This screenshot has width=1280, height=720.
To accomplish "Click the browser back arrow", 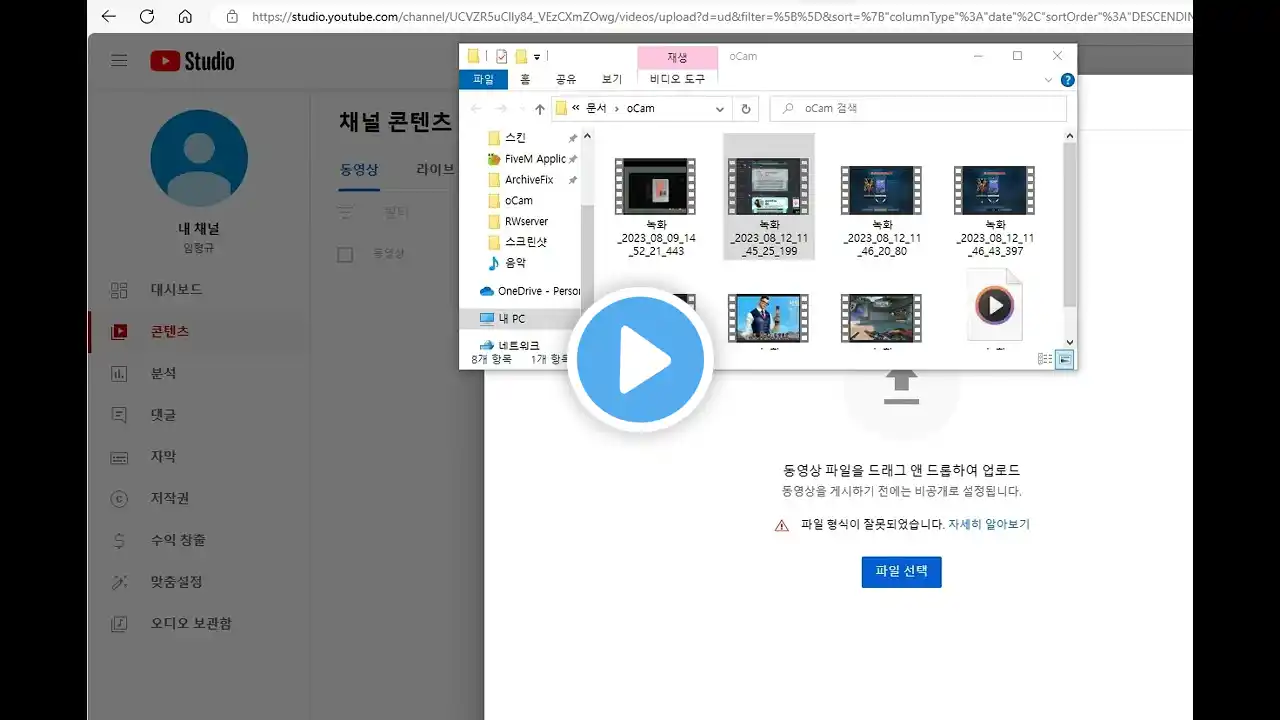I will click(x=109, y=16).
